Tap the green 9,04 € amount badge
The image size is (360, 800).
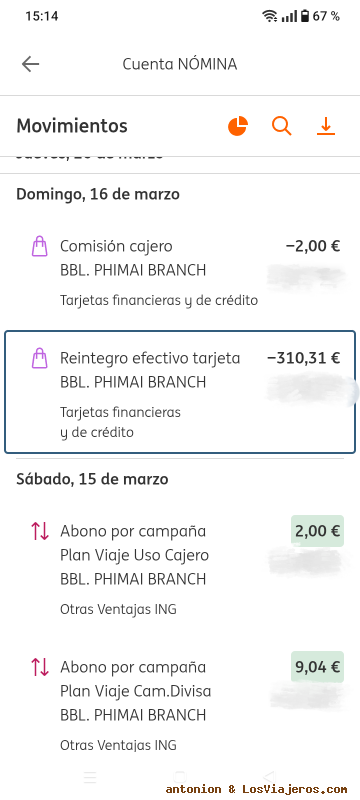tap(317, 667)
